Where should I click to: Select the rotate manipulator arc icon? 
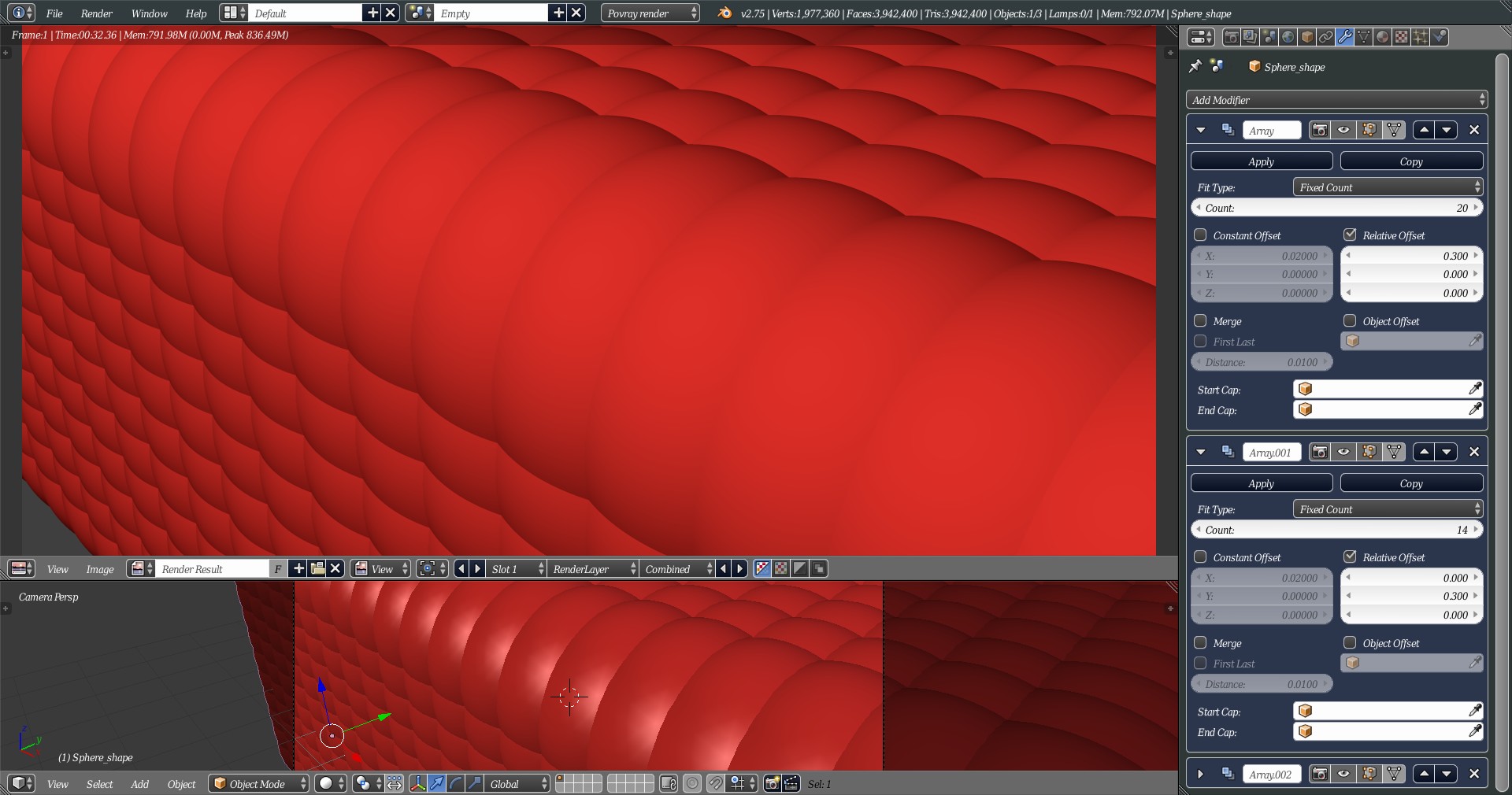point(455,783)
